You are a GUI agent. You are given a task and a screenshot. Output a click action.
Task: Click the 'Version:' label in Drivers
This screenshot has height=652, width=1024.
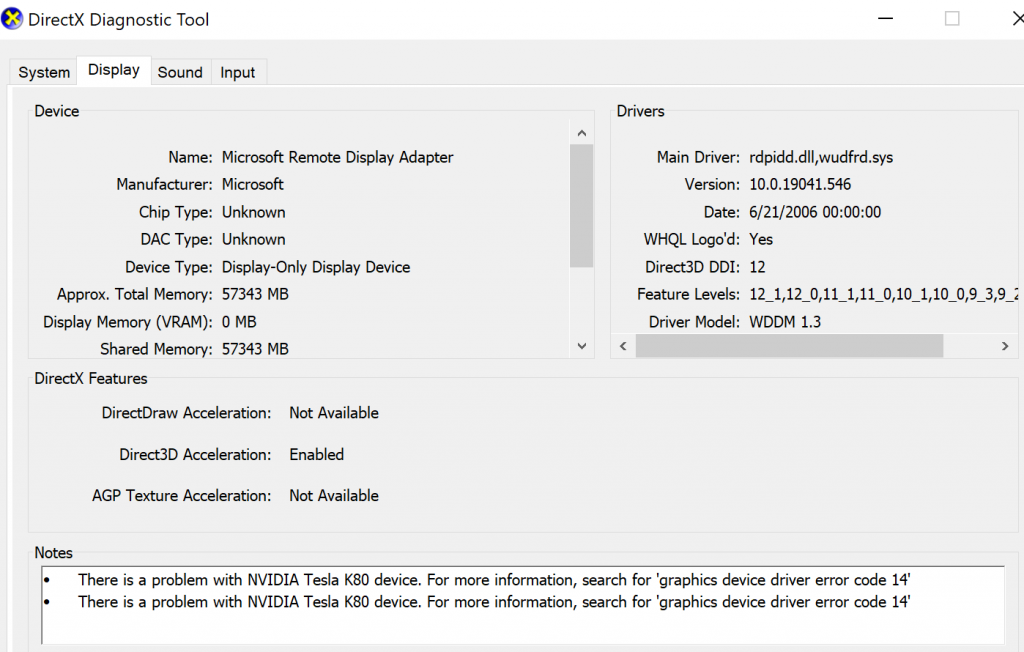tap(712, 185)
